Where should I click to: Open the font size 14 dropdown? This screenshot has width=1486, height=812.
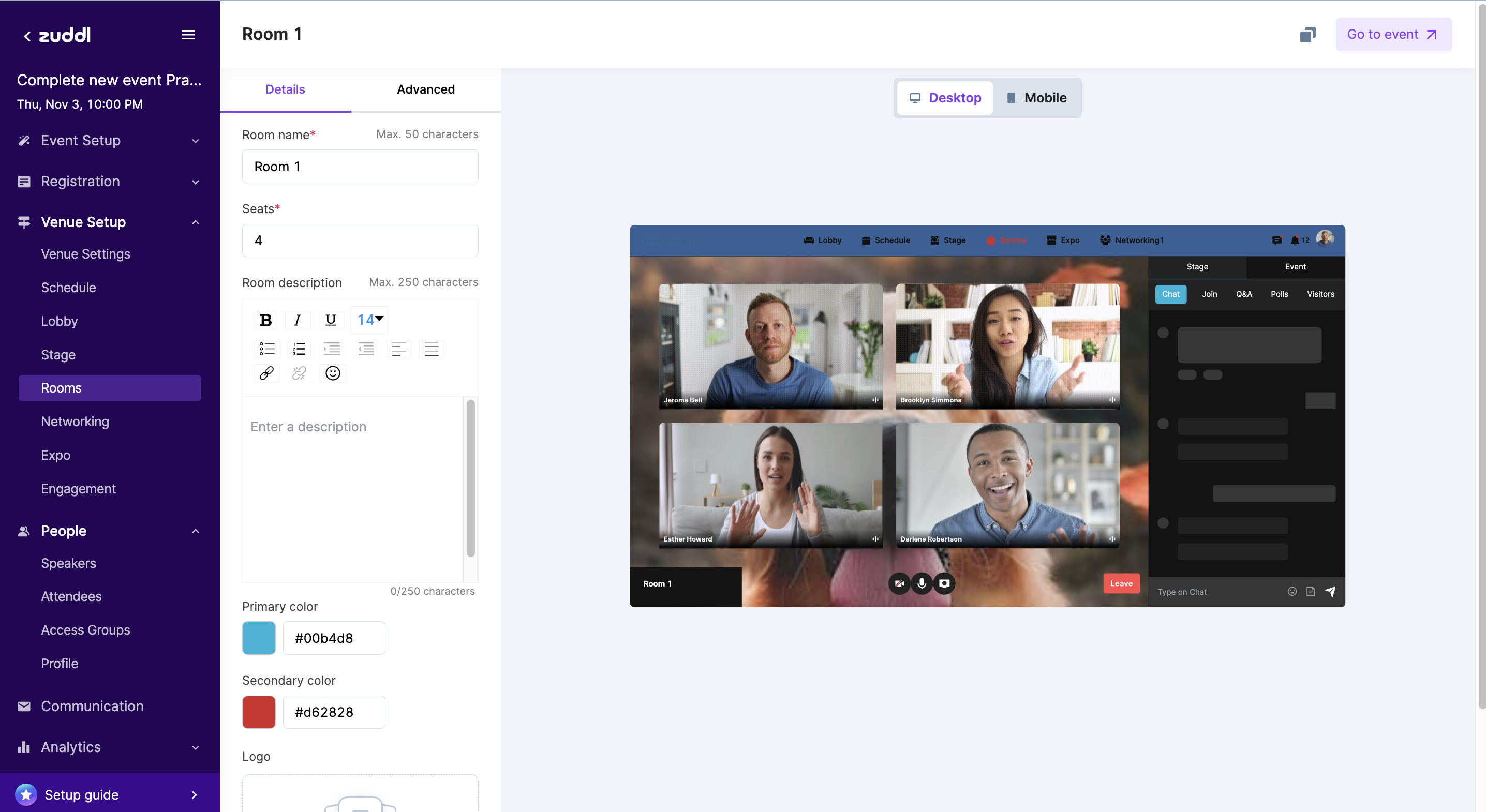370,320
